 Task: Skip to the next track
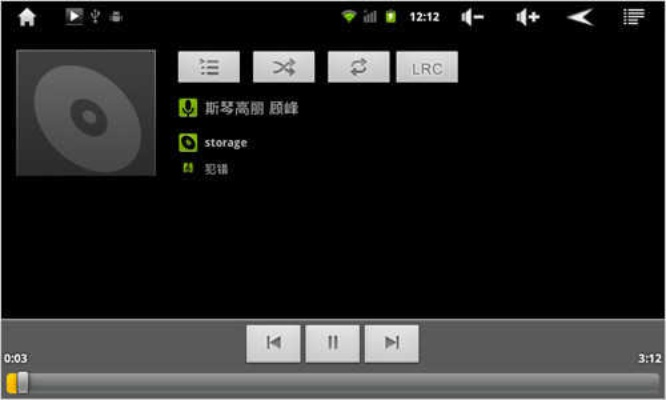tap(392, 344)
